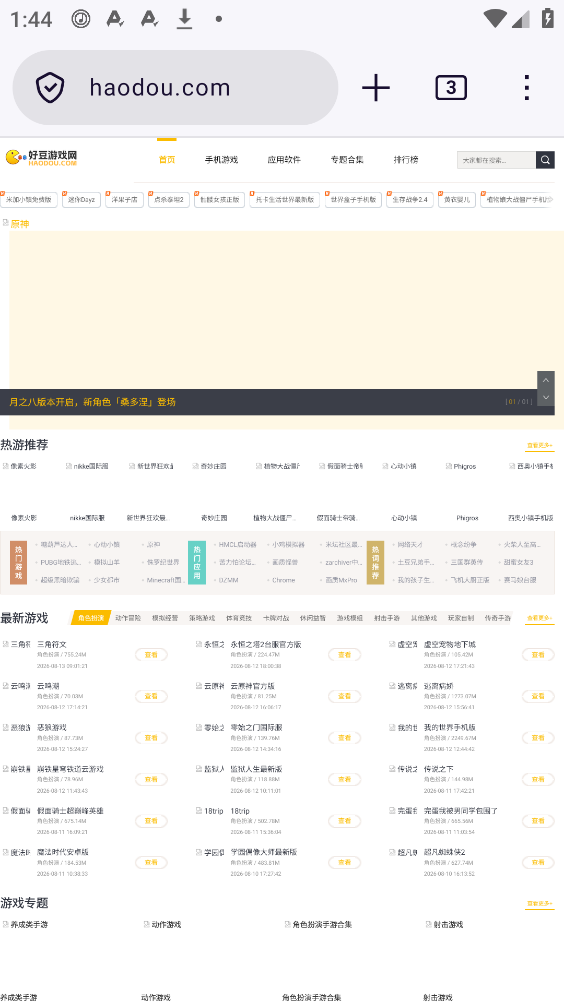The width and height of the screenshot is (564, 1002).
Task: Select the 射击手游 game category tab
Action: [x=387, y=618]
